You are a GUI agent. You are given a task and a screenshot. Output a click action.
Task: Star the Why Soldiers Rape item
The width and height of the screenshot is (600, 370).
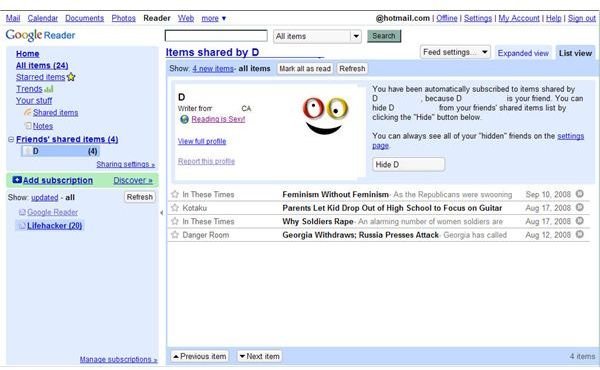pyautogui.click(x=175, y=221)
